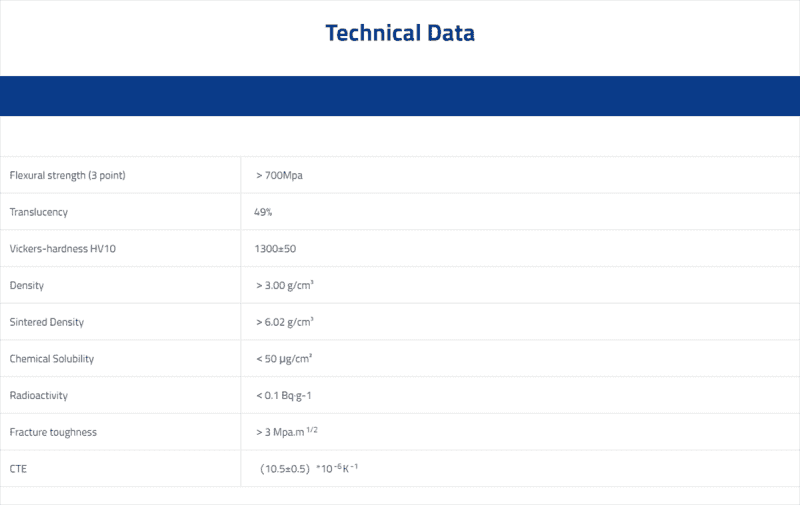The height and width of the screenshot is (505, 800).
Task: Click the < 0.1 Bq·g-1 value
Action: (284, 396)
